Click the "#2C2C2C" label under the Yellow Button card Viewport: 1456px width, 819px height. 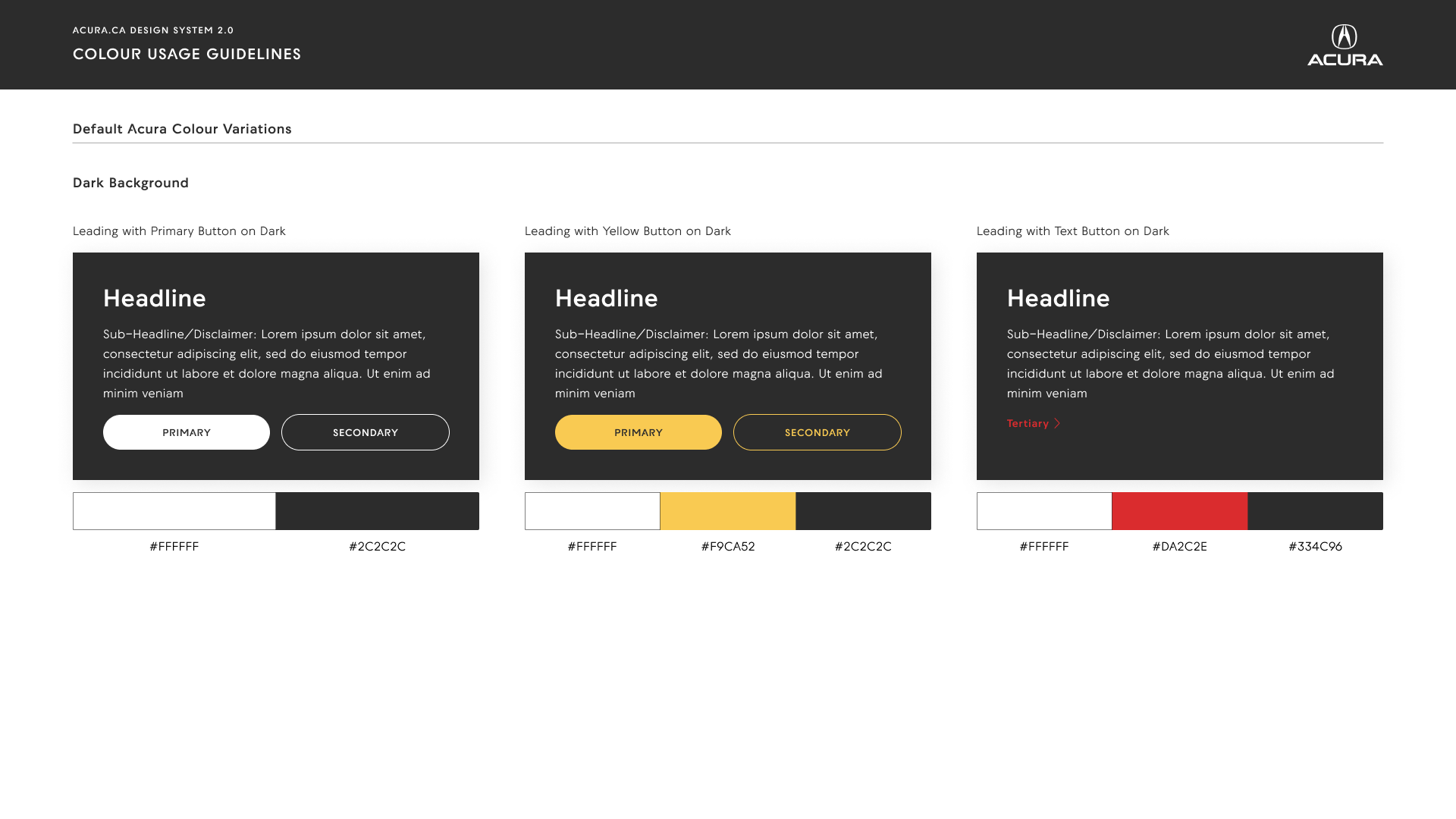[864, 547]
